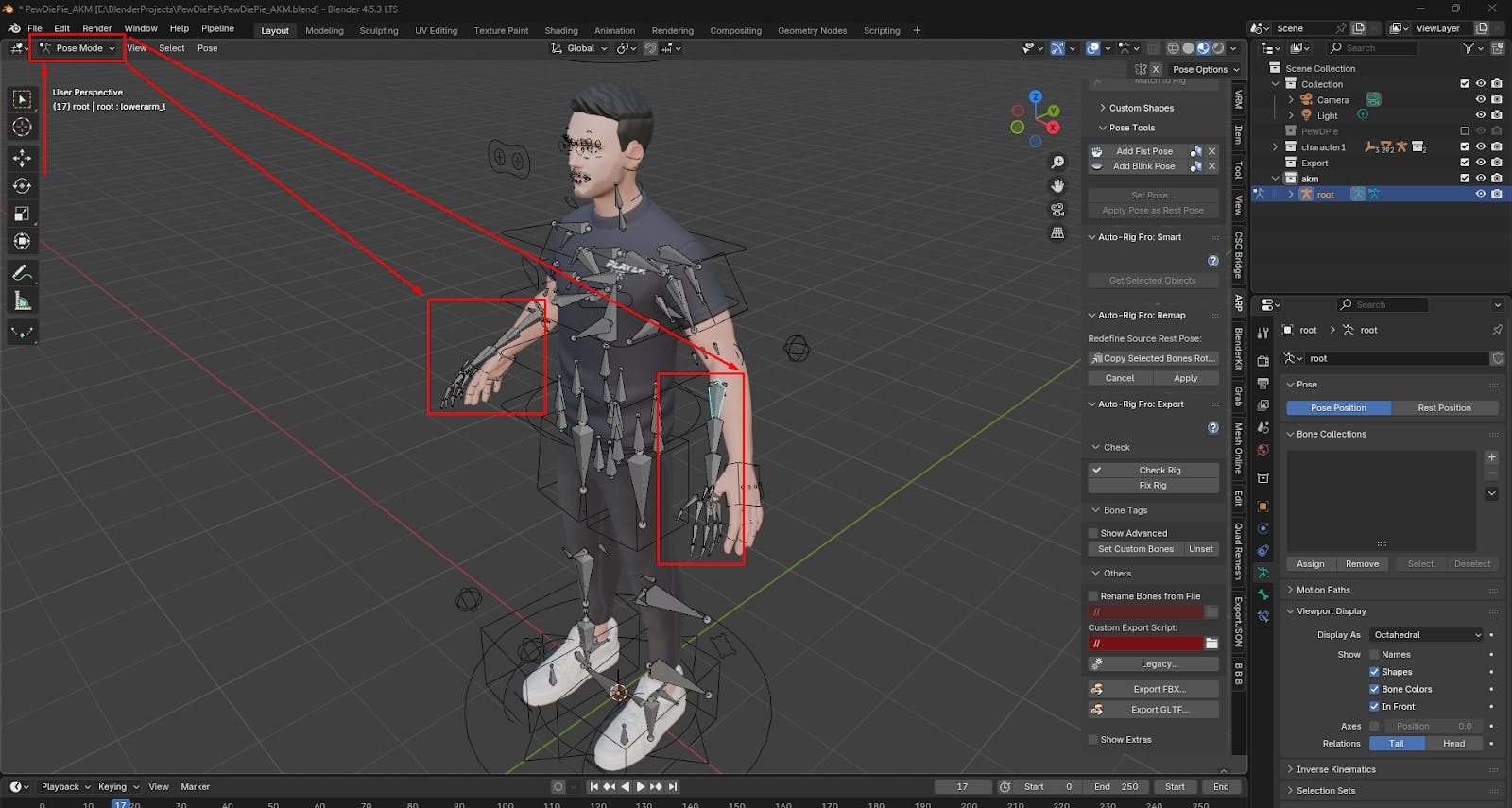
Task: Expand the Selection Sets panel
Action: tap(1325, 791)
